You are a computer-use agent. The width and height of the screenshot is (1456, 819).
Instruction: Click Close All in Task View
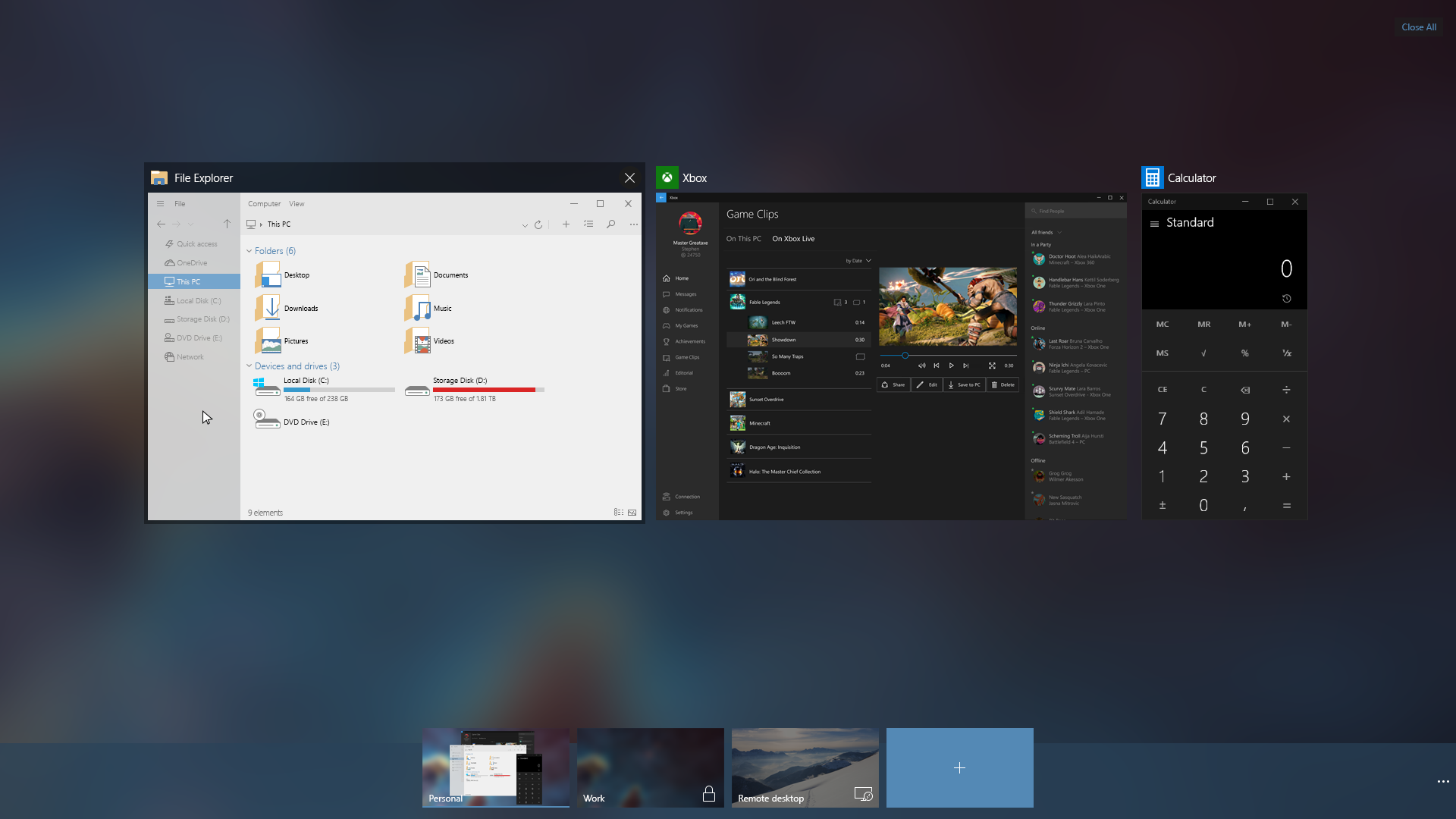[1418, 27]
